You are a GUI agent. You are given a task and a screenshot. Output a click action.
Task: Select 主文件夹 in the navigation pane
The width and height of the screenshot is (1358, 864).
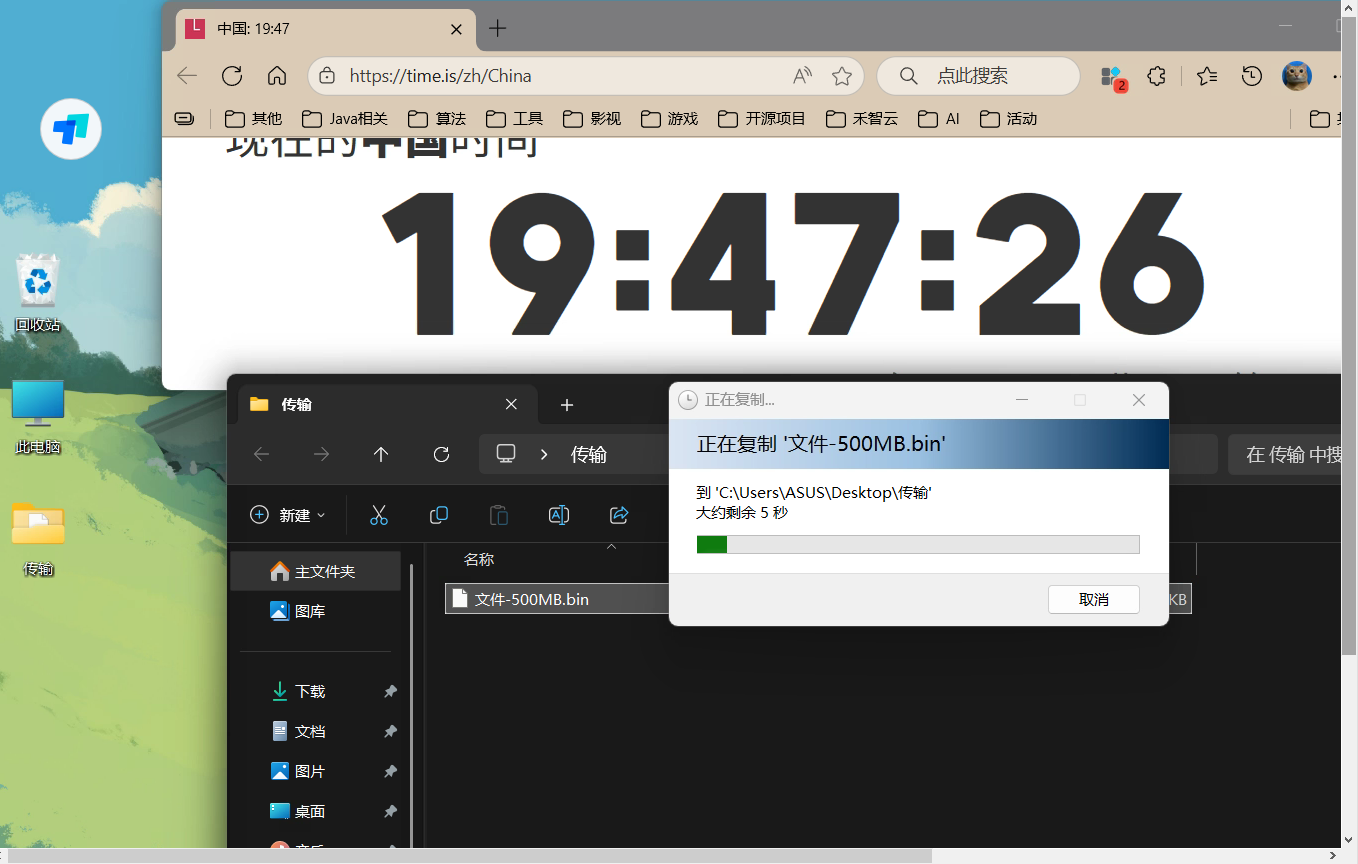(316, 571)
